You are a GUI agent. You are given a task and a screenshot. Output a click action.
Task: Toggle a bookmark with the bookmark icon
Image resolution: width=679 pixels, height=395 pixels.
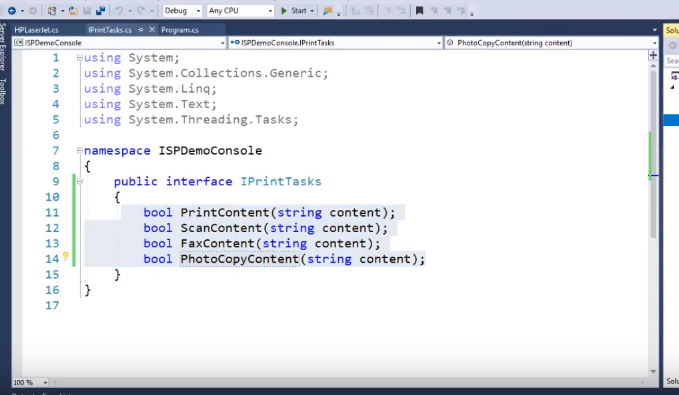coord(419,10)
